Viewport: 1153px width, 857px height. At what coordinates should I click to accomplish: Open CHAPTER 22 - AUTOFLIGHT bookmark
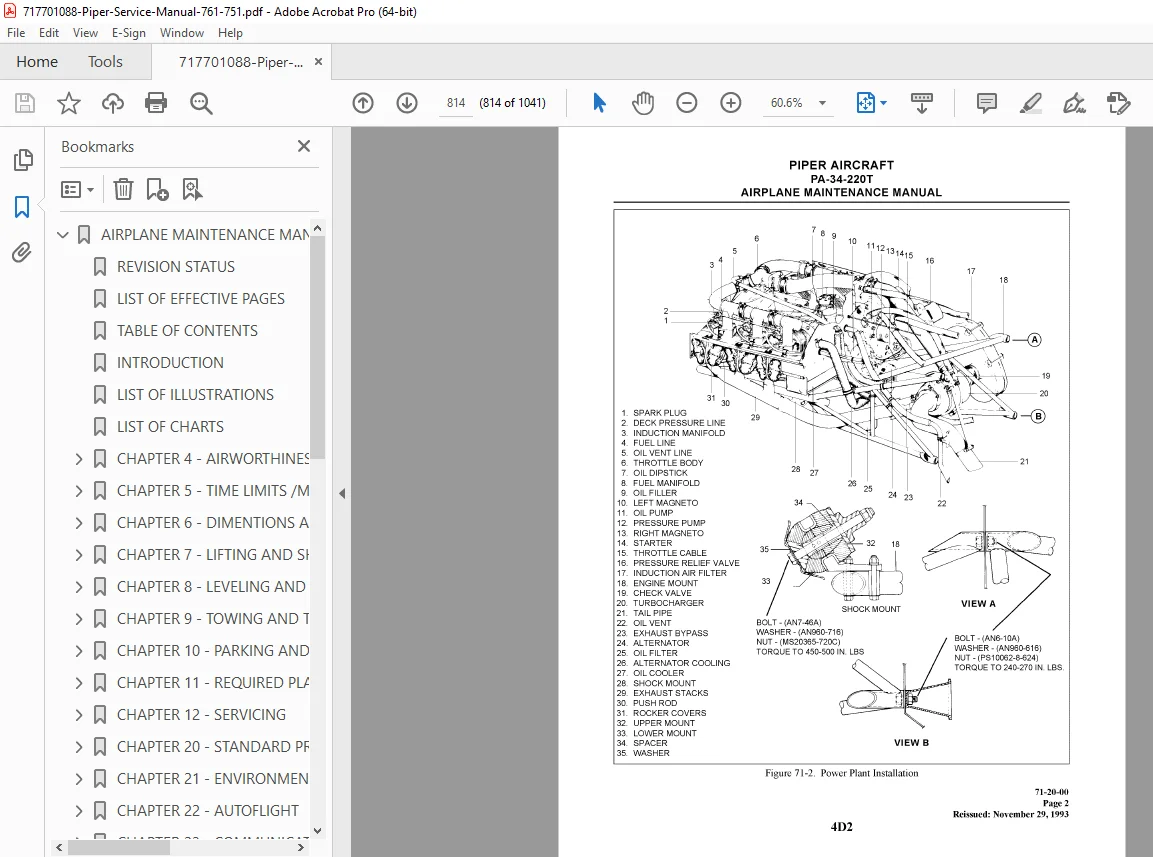(207, 811)
